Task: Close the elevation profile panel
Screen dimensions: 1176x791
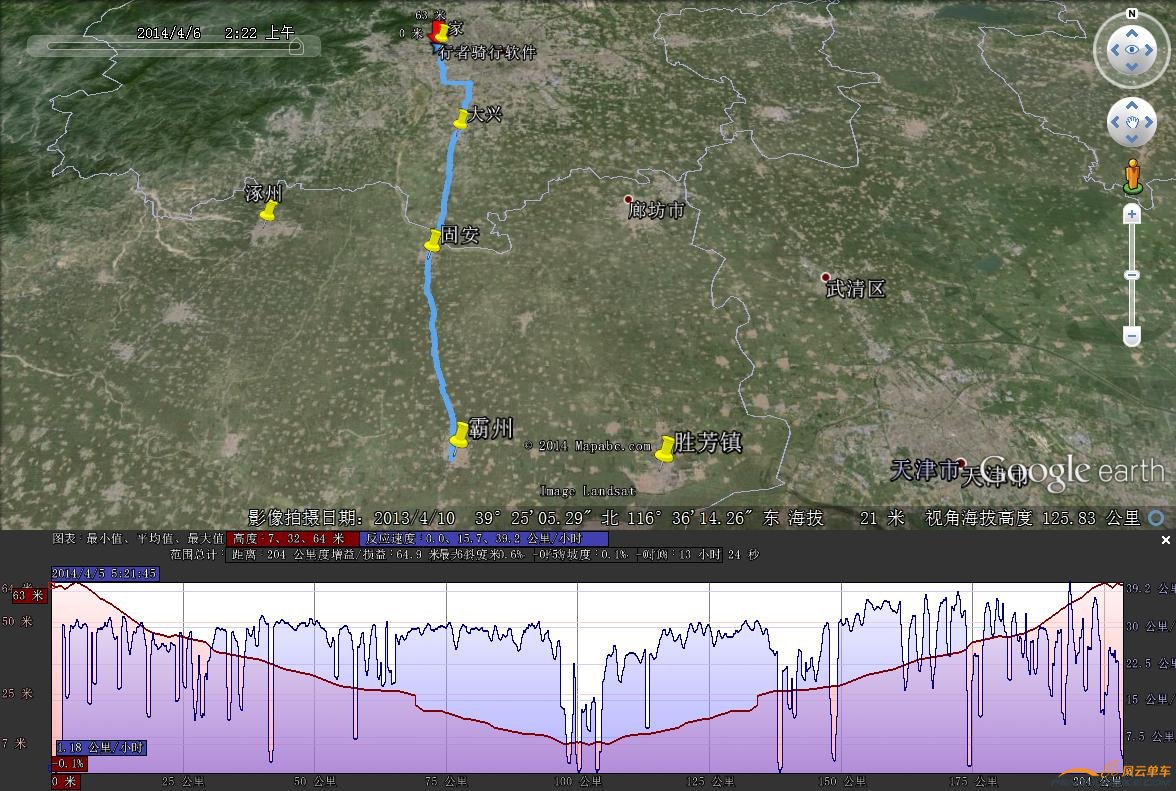Action: pos(1165,540)
